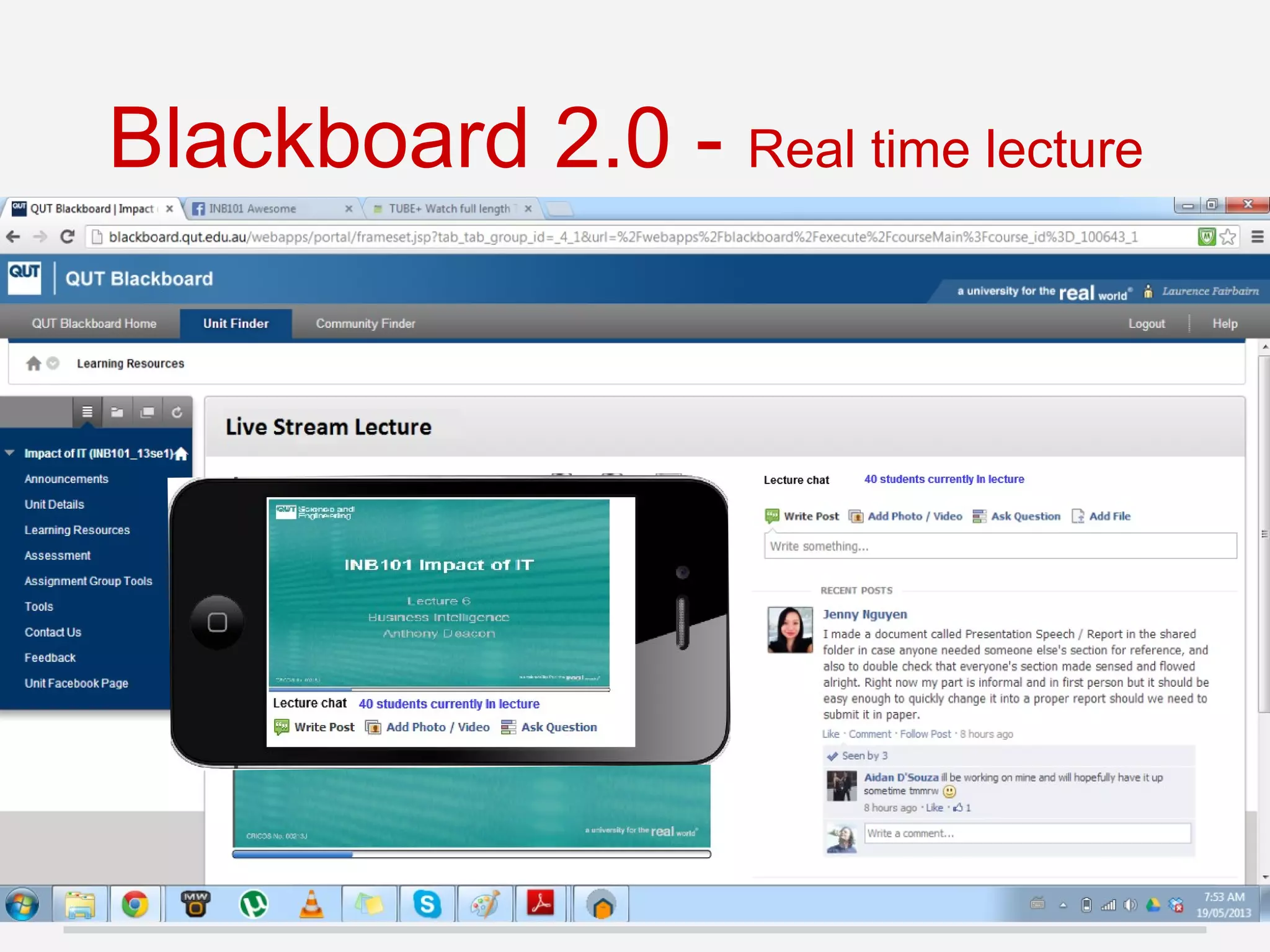Open the Windows Start button
This screenshot has width=1270, height=952.
pos(22,905)
